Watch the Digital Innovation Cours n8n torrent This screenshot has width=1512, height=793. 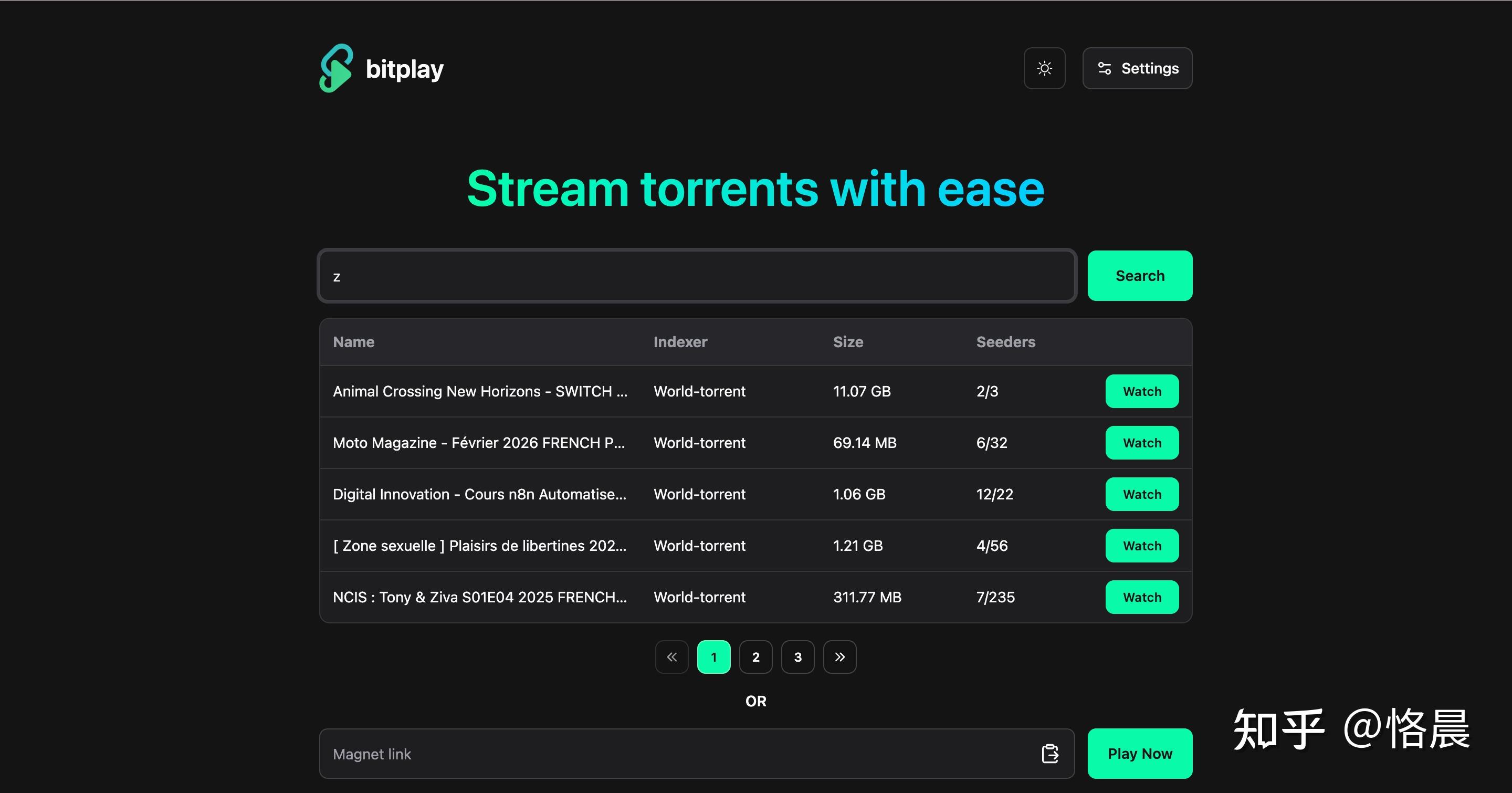point(1142,494)
